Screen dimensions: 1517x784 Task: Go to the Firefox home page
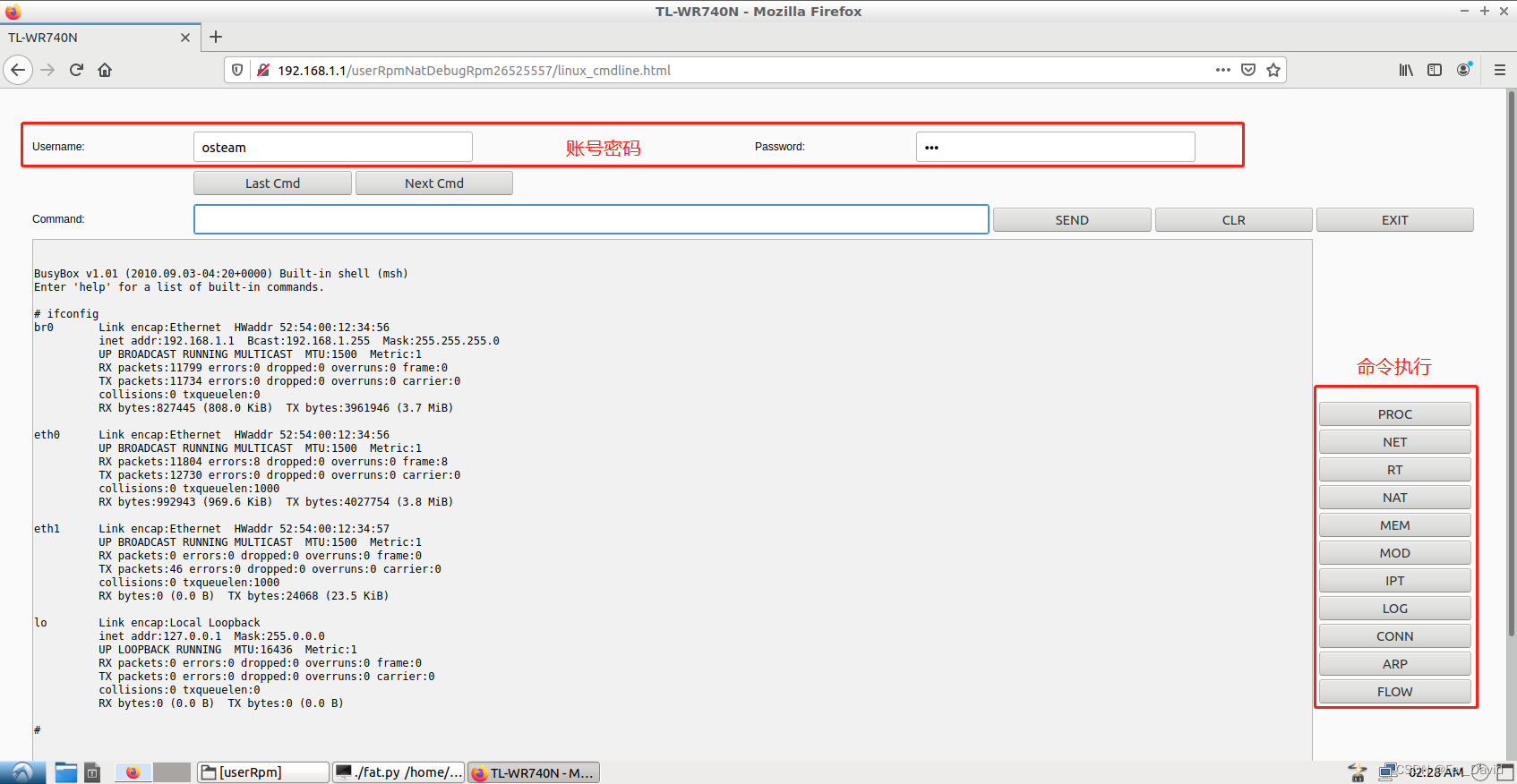(x=105, y=70)
